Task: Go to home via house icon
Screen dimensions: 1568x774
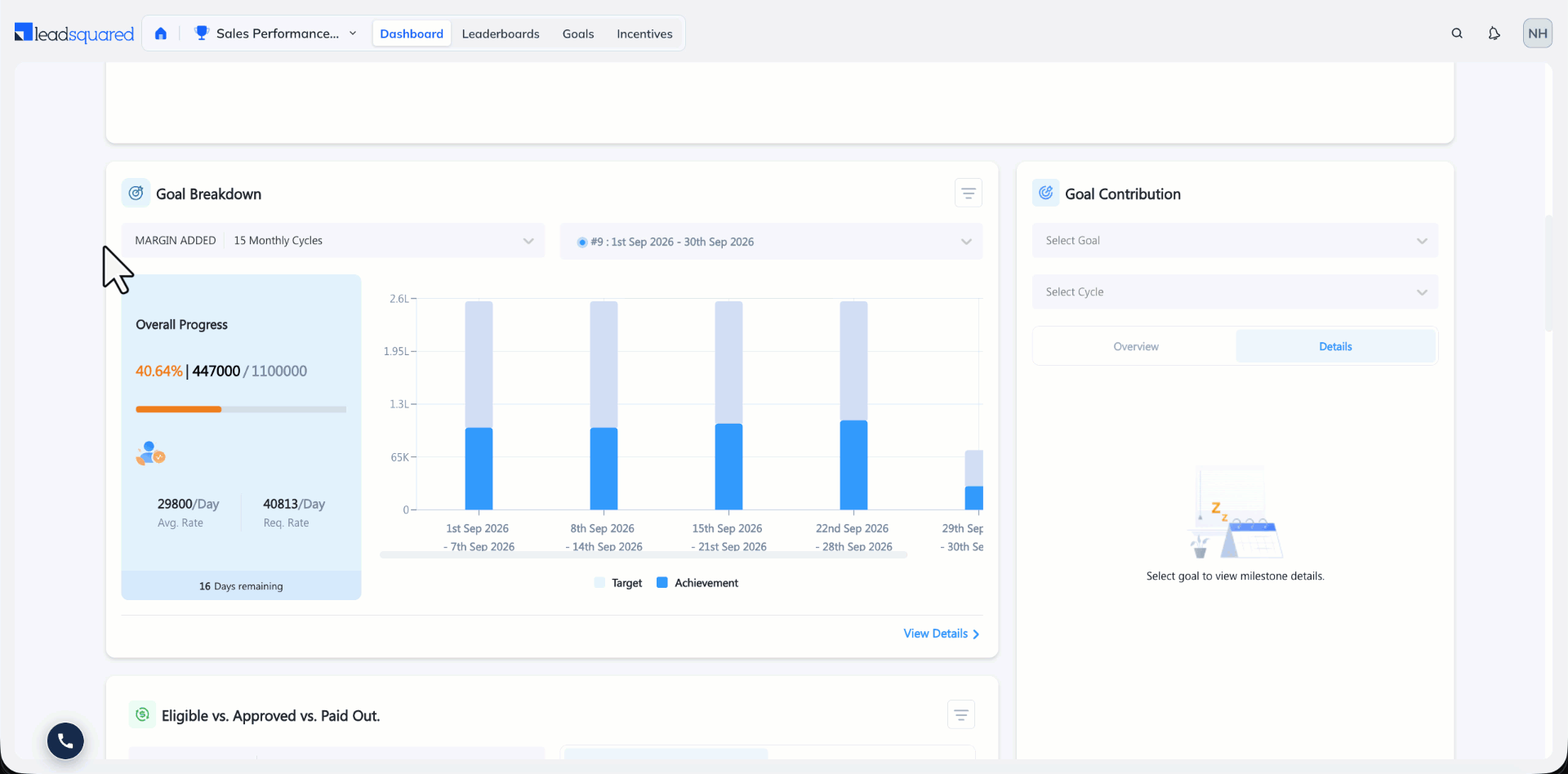Action: [x=161, y=33]
